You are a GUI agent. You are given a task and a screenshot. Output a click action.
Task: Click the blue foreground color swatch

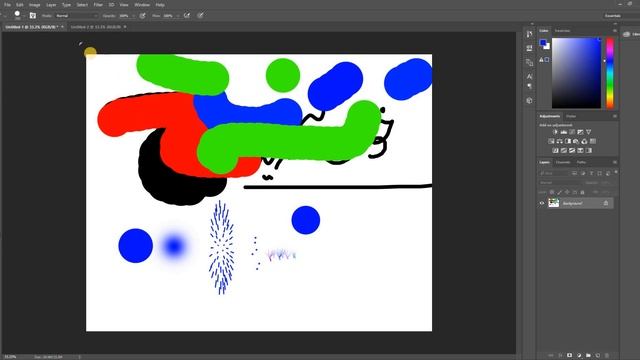click(543, 42)
